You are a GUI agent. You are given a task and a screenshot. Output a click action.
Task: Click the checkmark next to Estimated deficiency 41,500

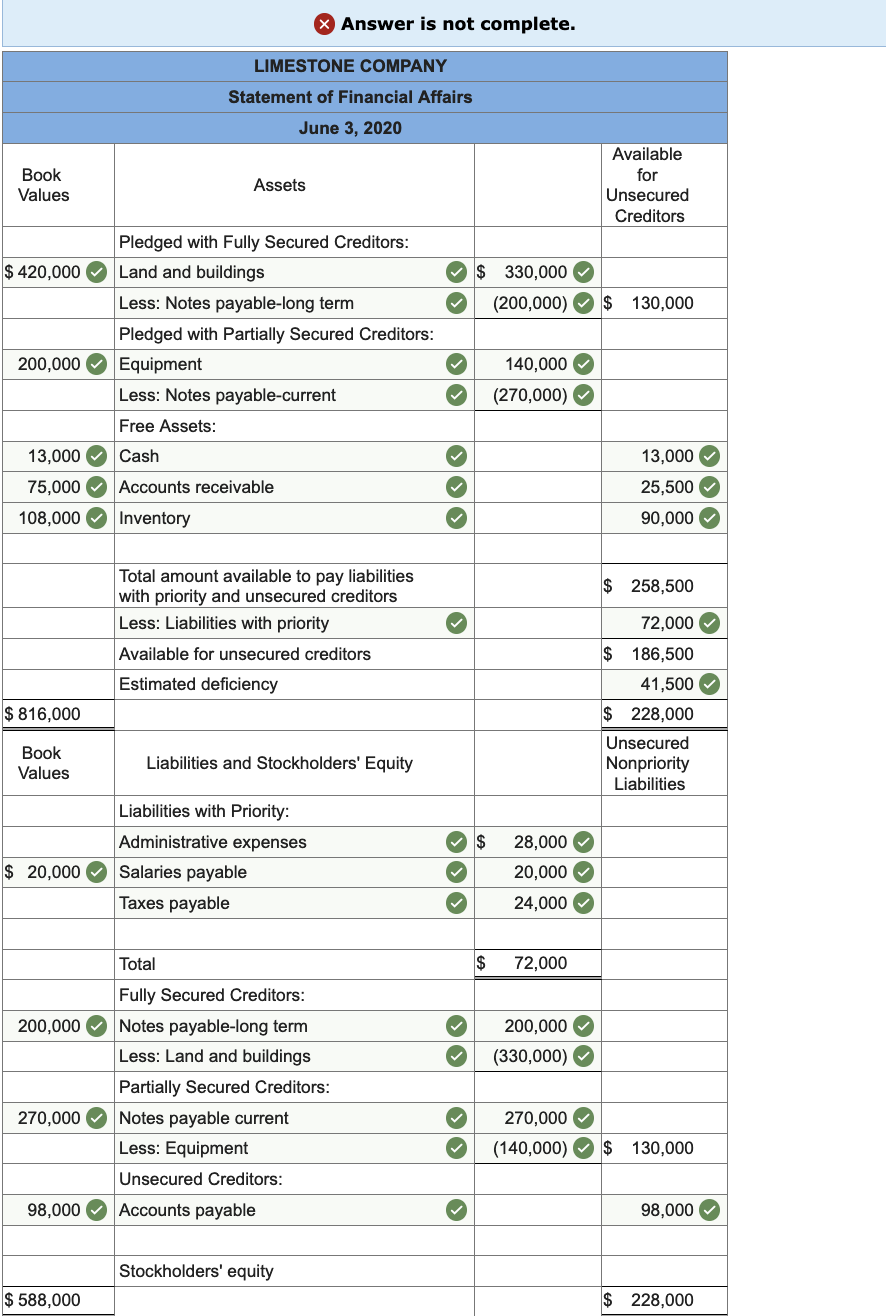click(x=707, y=684)
